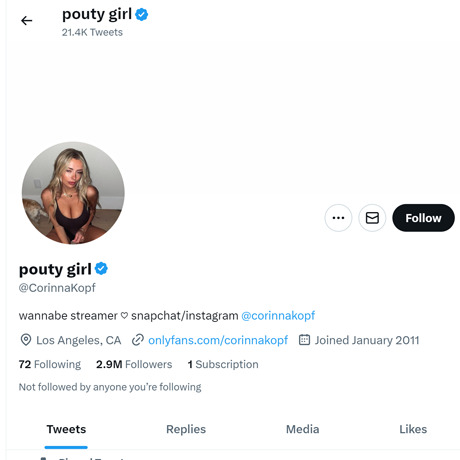Viewport: 460px width, 460px height.
Task: View the 72 Following list
Action: tap(50, 364)
